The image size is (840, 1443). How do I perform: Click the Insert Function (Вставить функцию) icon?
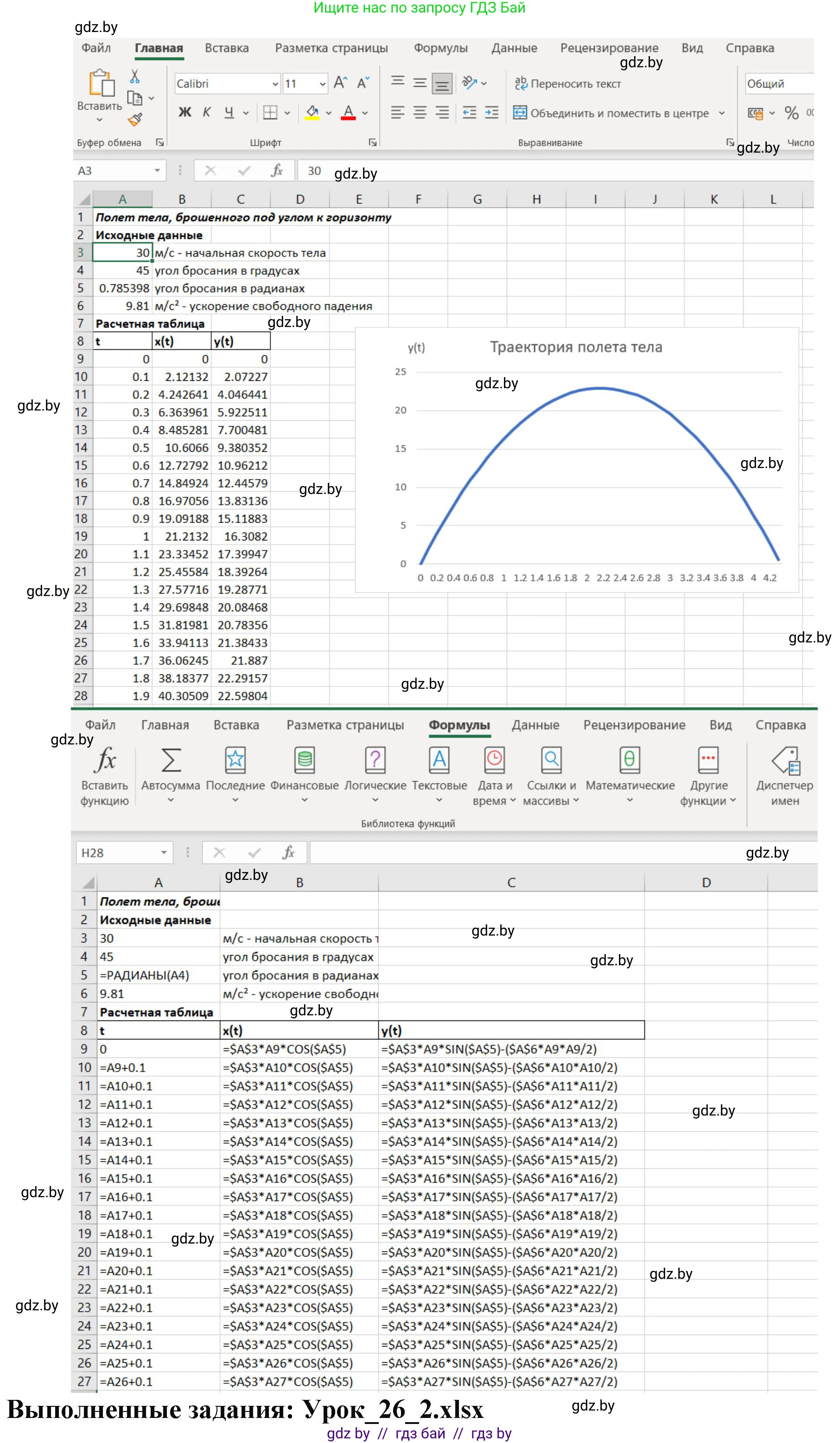pos(105,760)
